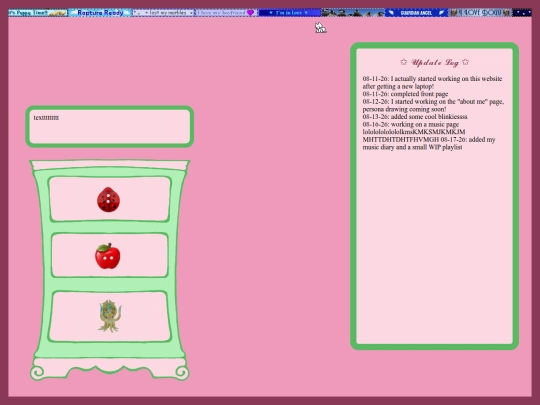The height and width of the screenshot is (405, 540).
Task: Click the star left of Update Log
Action: coord(404,62)
